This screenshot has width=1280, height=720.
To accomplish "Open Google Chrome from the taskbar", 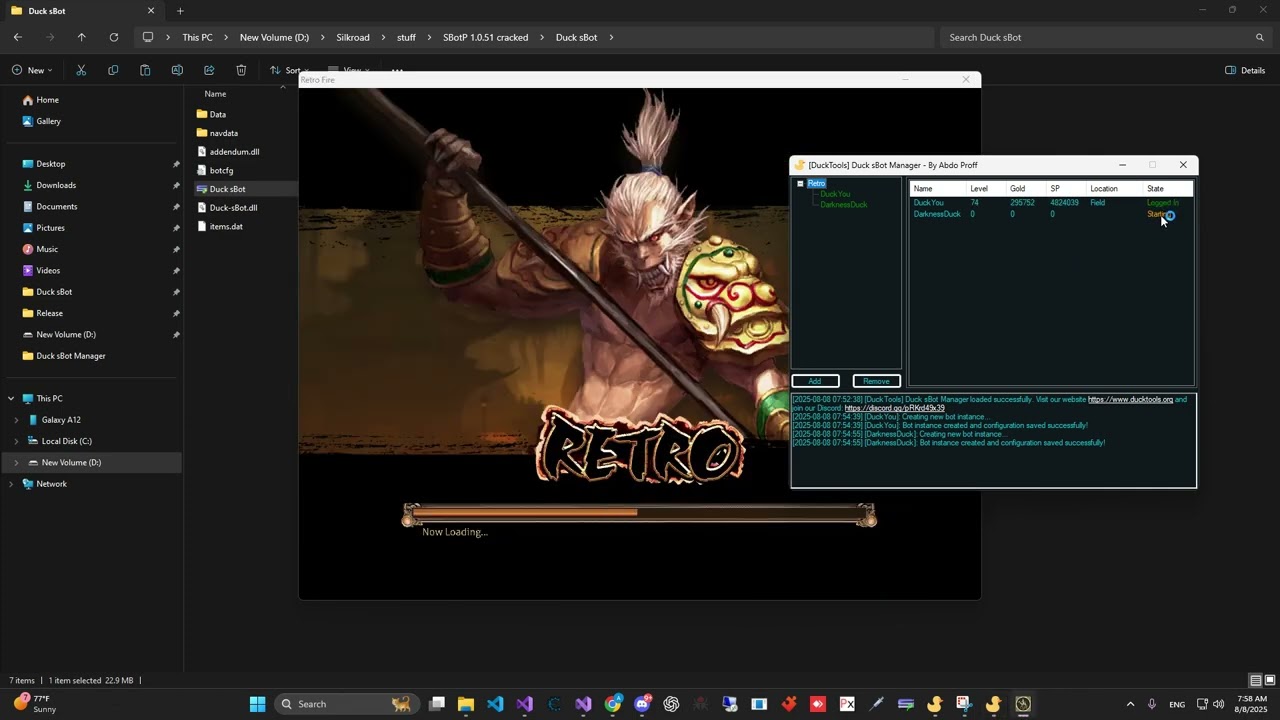I will [x=613, y=704].
